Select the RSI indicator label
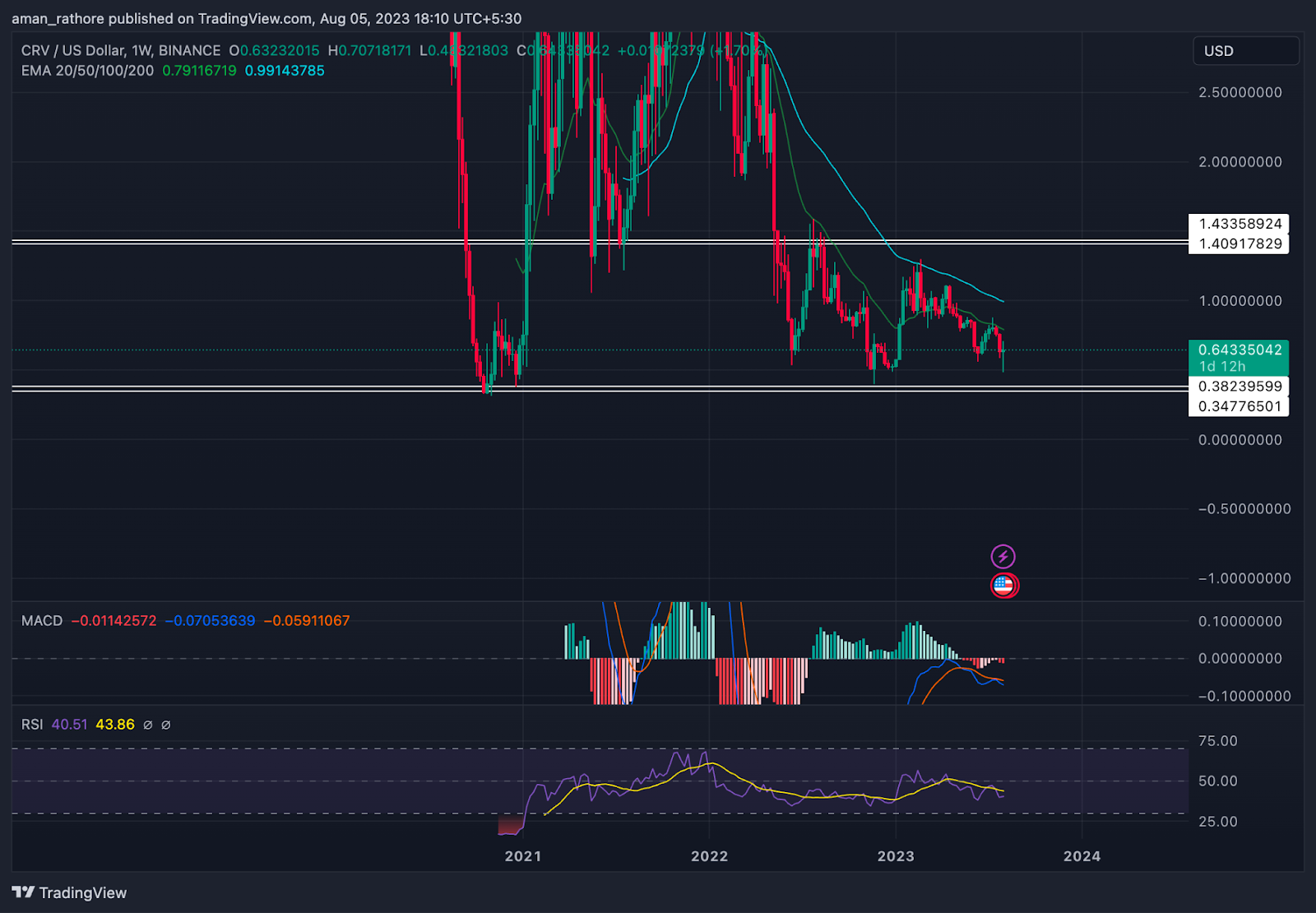The image size is (1316, 913). click(x=32, y=725)
